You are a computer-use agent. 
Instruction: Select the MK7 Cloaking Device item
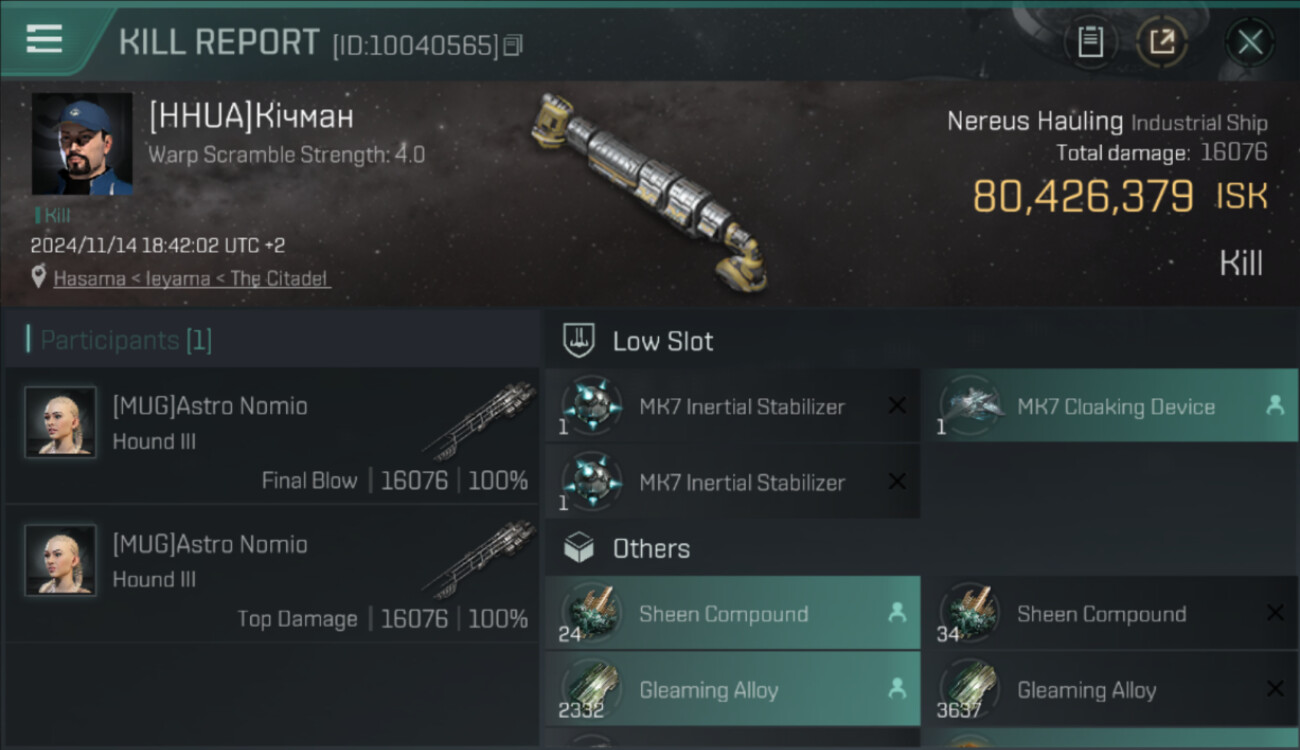point(1108,406)
